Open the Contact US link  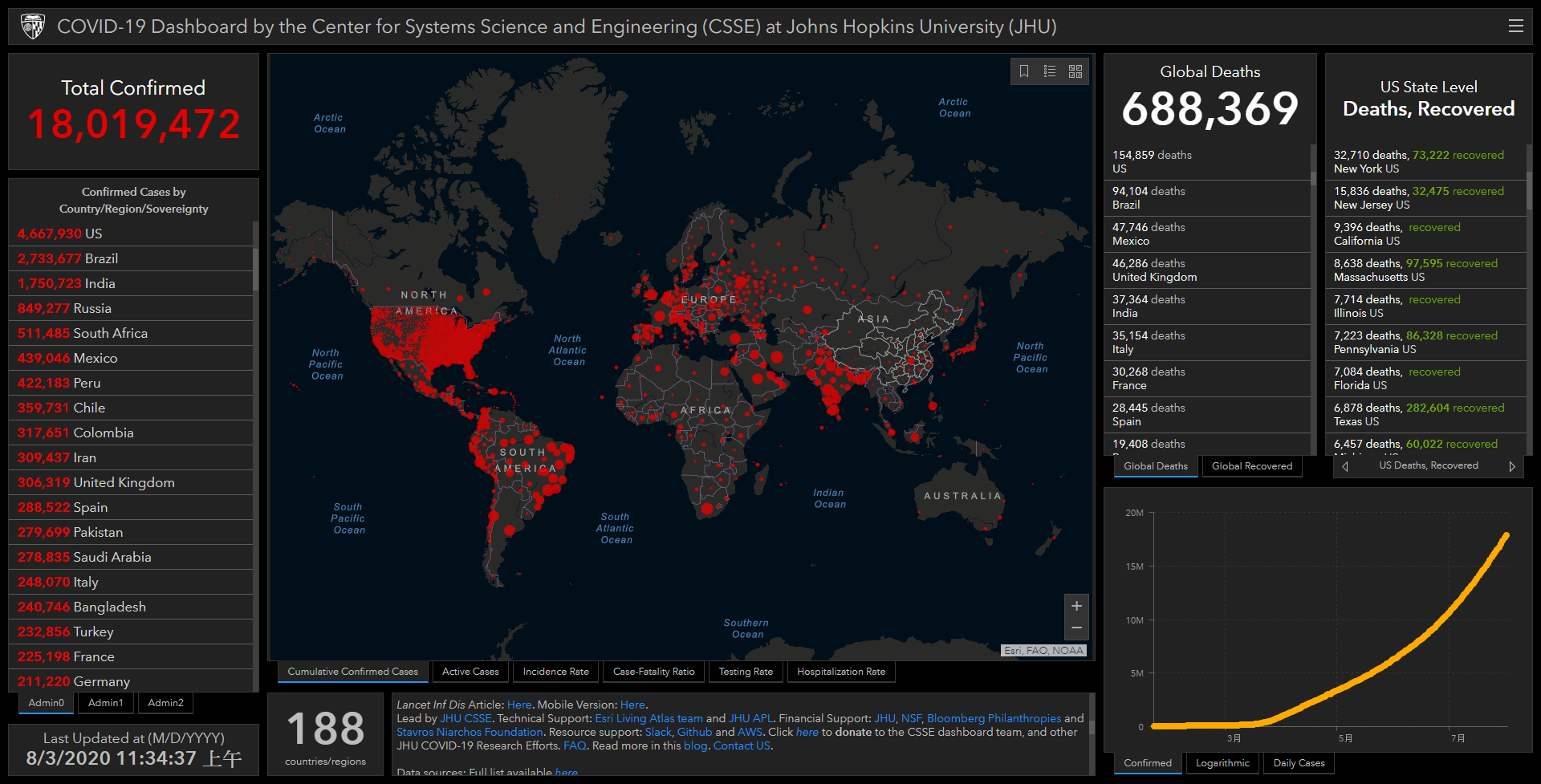tap(742, 746)
